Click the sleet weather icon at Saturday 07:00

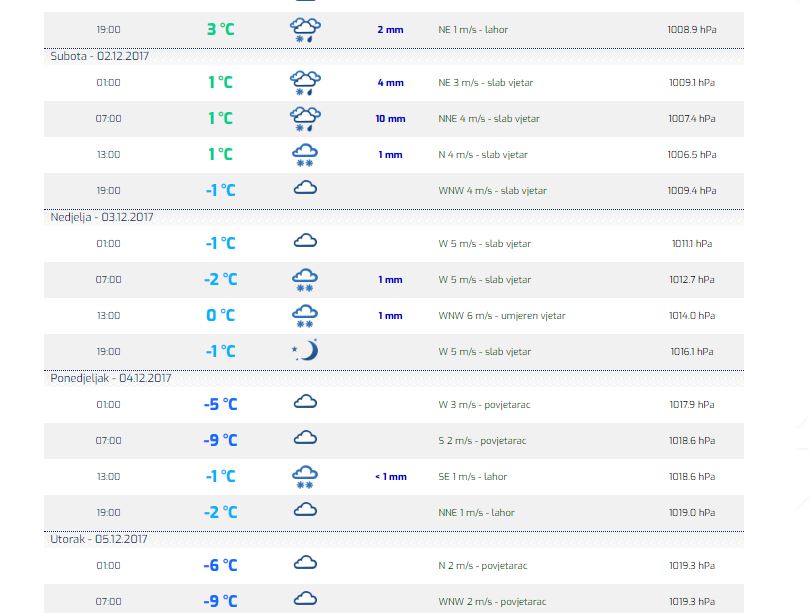pos(305,119)
